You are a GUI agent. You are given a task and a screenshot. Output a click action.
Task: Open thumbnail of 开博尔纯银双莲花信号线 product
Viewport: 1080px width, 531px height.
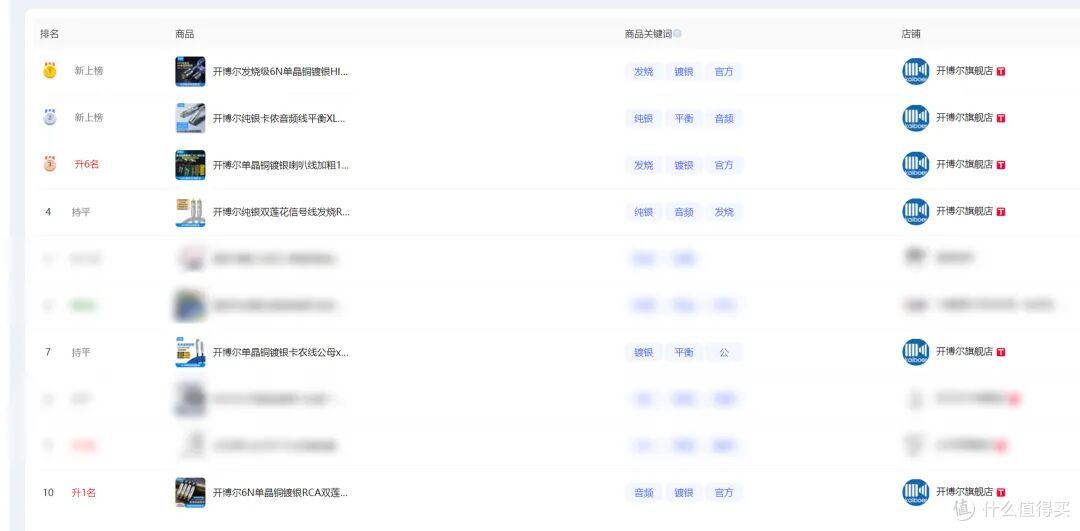(190, 211)
